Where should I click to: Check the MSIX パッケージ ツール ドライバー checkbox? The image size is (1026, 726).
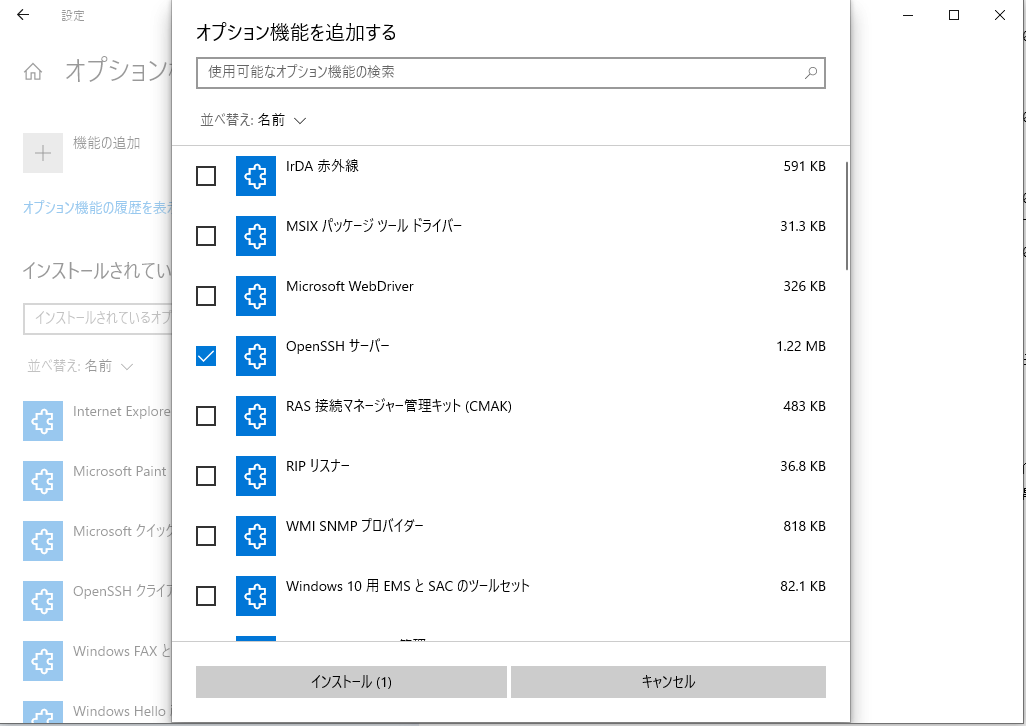(x=206, y=236)
